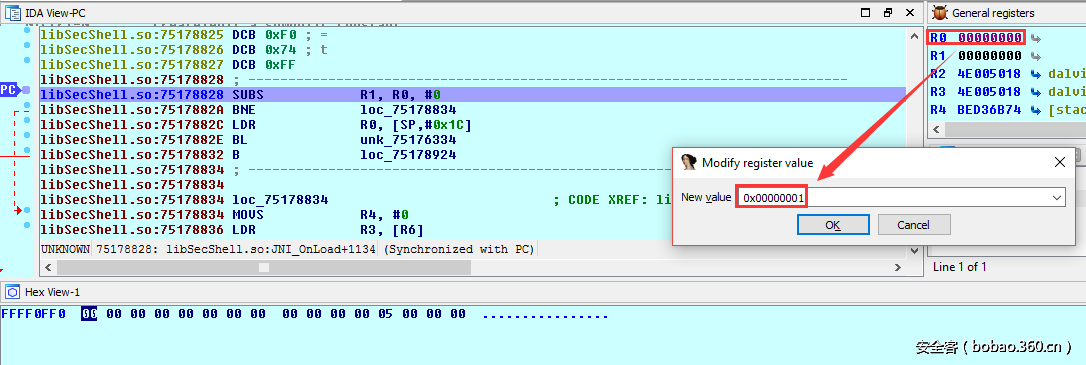The image size is (1086, 365).
Task: Close the Modify register value dialog
Action: (x=1059, y=162)
